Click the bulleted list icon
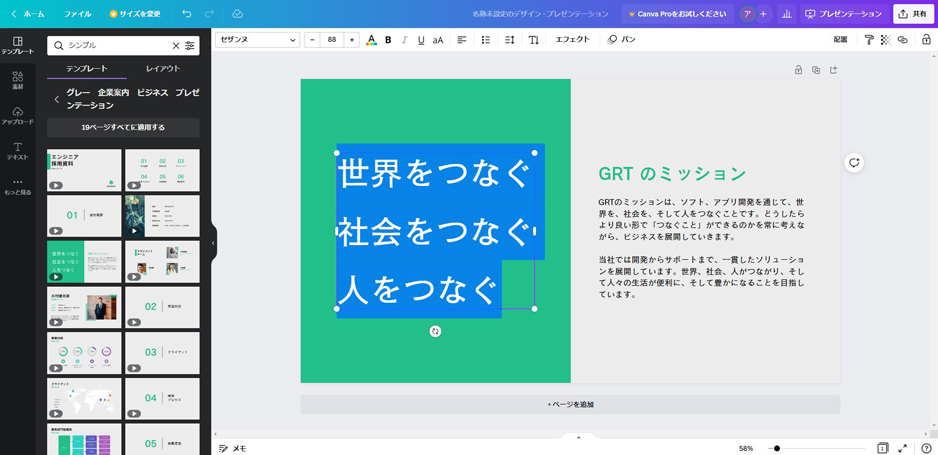This screenshot has width=938, height=455. click(x=486, y=40)
